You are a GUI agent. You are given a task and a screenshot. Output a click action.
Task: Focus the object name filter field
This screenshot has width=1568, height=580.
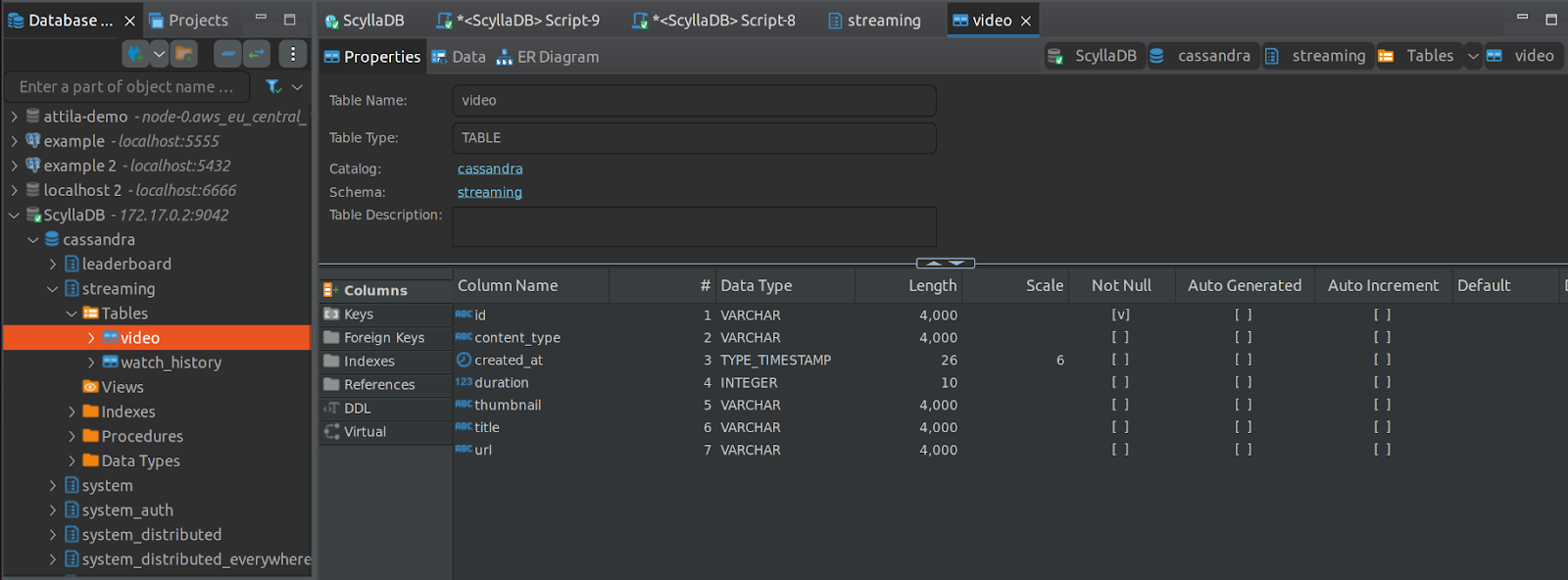point(127,86)
